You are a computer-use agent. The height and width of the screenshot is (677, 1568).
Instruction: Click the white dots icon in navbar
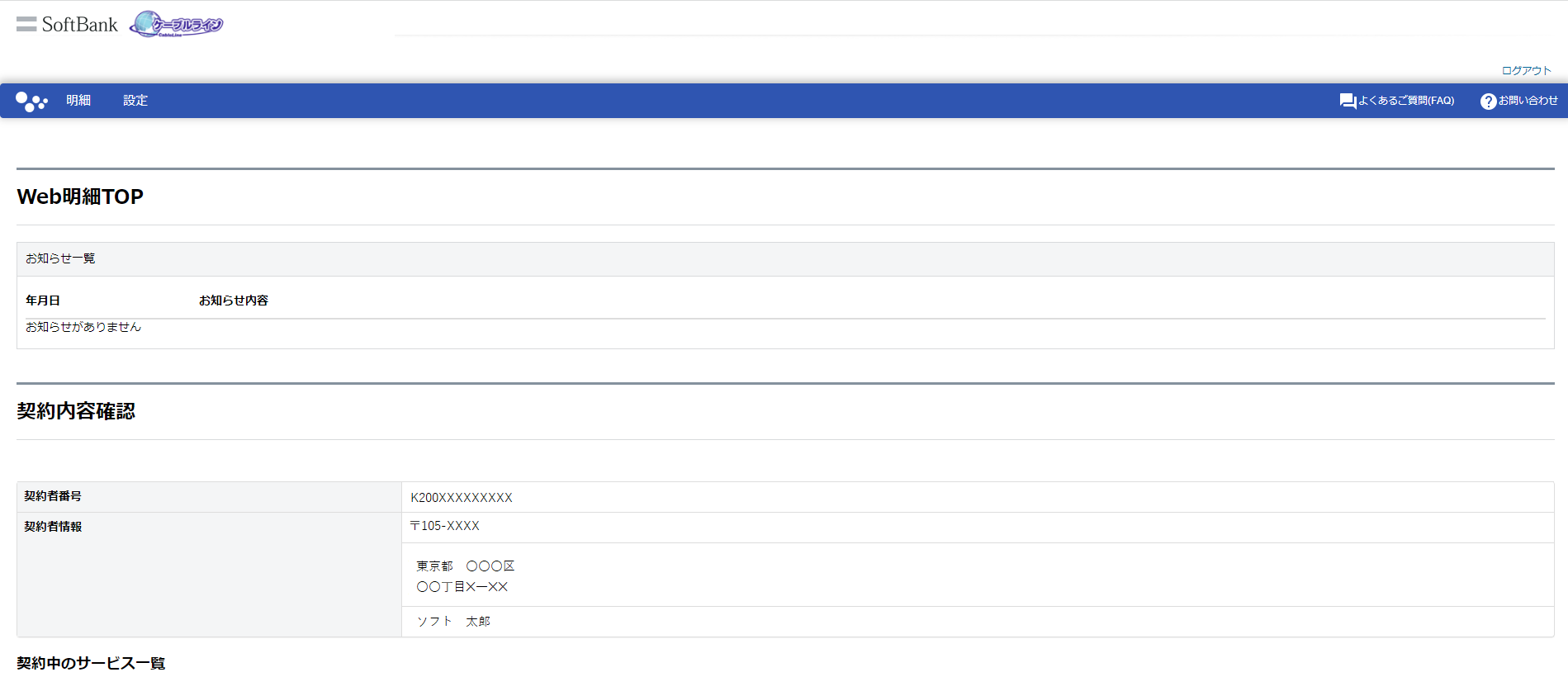[31, 101]
